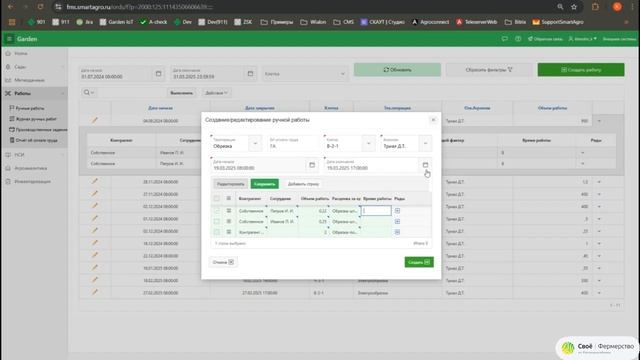Click the Выполнить button above table
Image resolution: width=640 pixels, height=360 pixels.
181,93
